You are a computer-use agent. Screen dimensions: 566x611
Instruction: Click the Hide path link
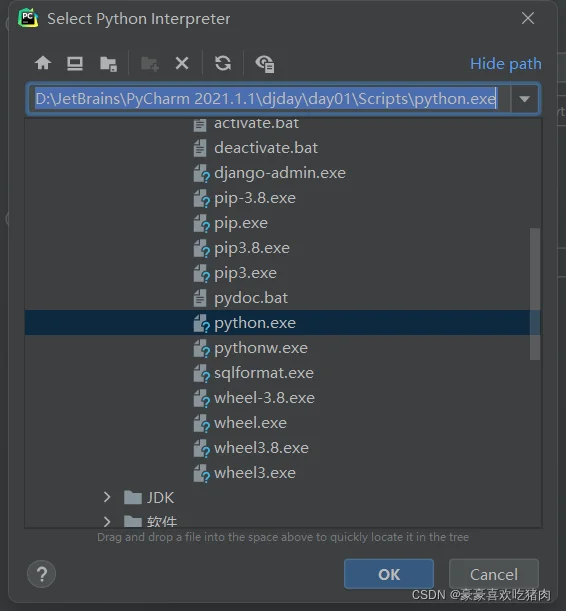click(x=506, y=64)
